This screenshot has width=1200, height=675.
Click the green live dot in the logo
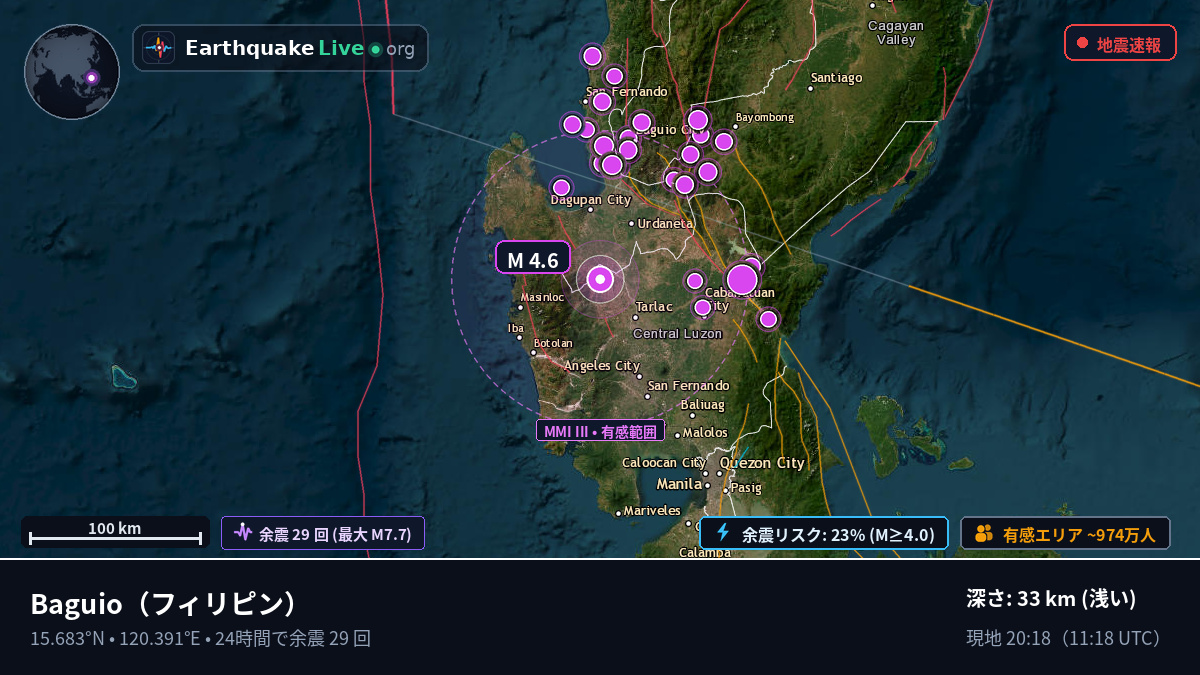coord(375,49)
